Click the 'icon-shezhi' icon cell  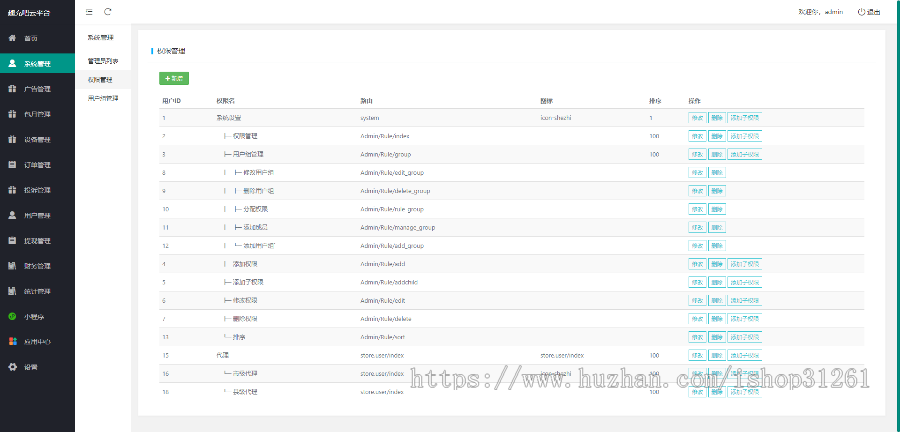[556, 118]
